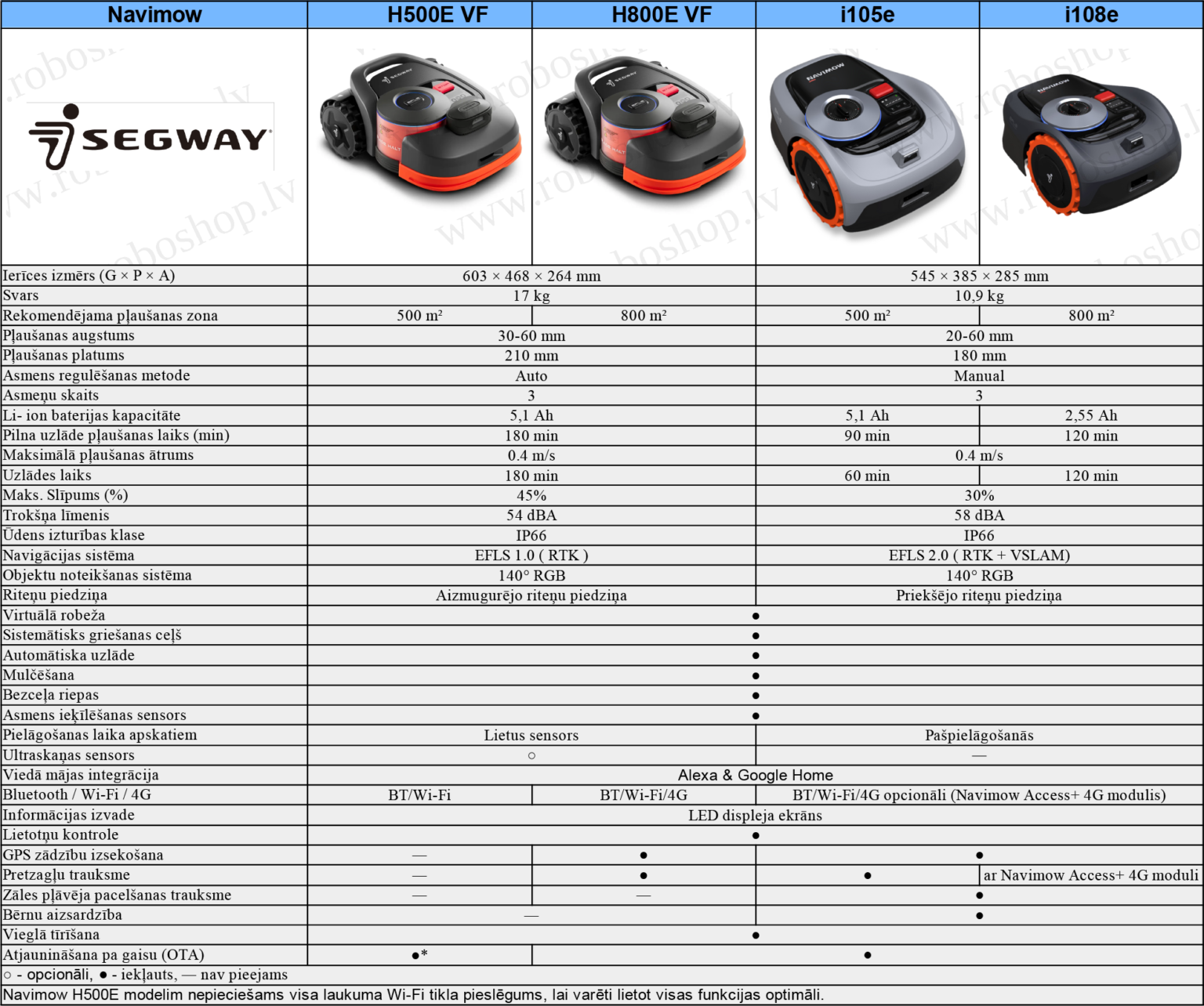1204x1006 pixels.
Task: Click the 'BT/Wi-Fi' cell under H500E VF
Action: click(419, 795)
